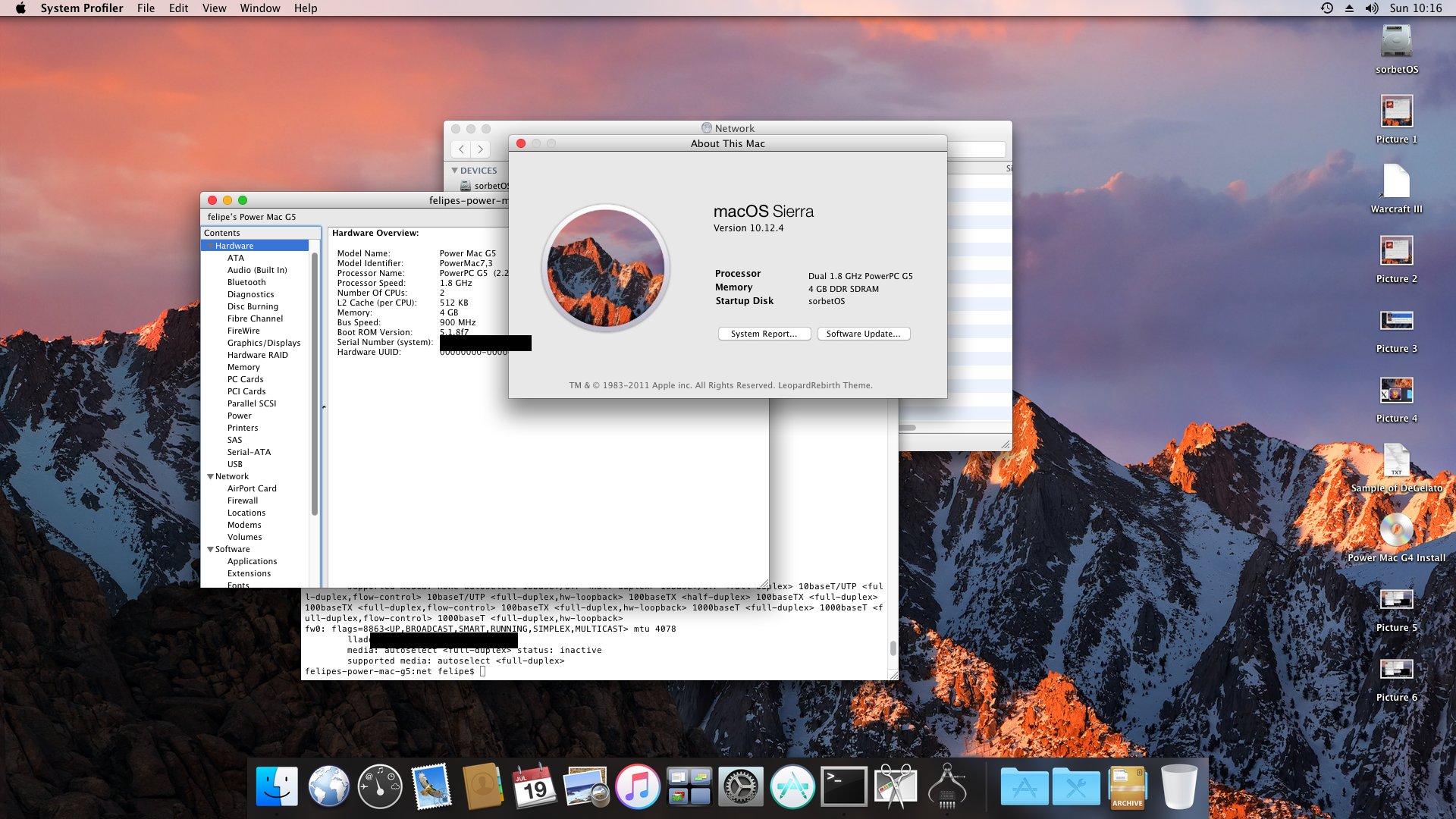This screenshot has height=819, width=1456.
Task: Open the Window menu
Action: (260, 8)
